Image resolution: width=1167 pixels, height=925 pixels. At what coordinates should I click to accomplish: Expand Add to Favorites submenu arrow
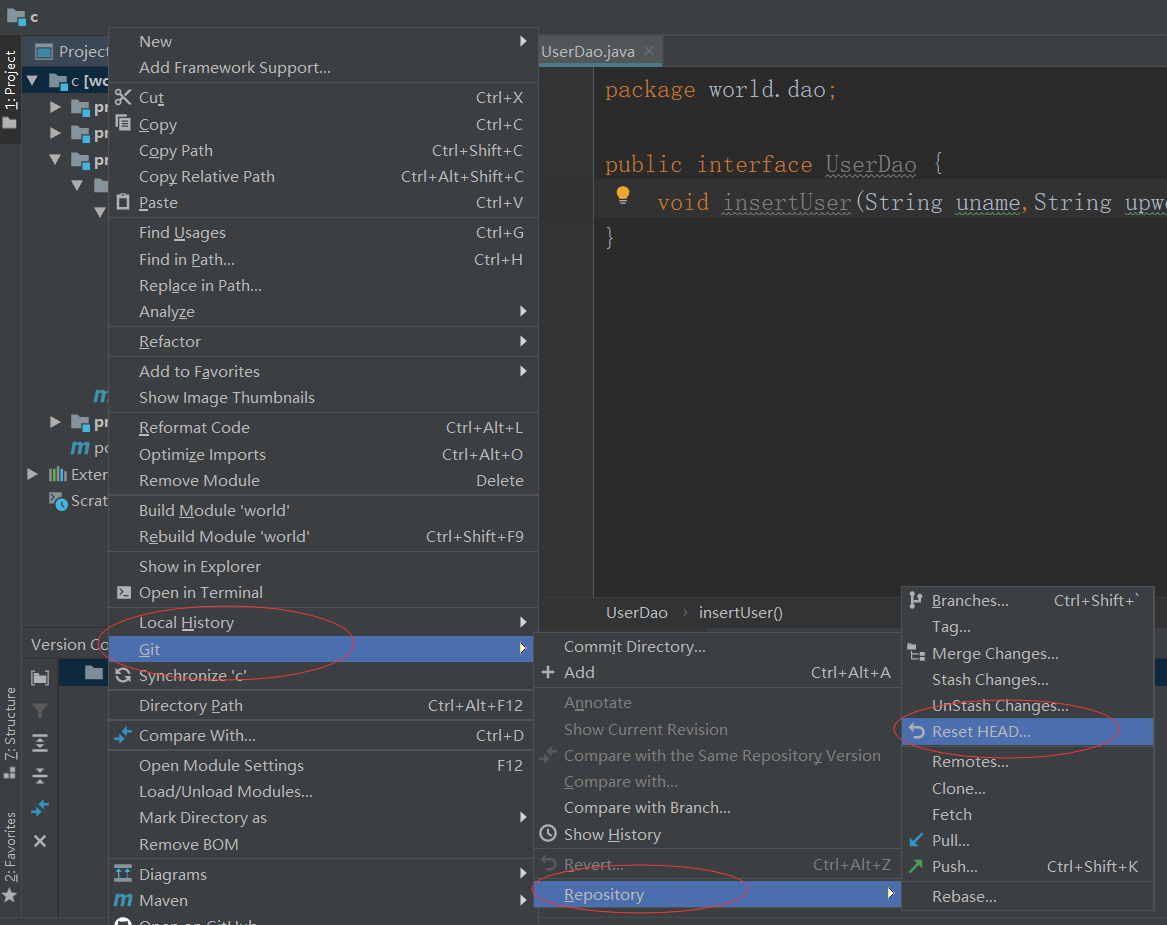click(x=523, y=371)
